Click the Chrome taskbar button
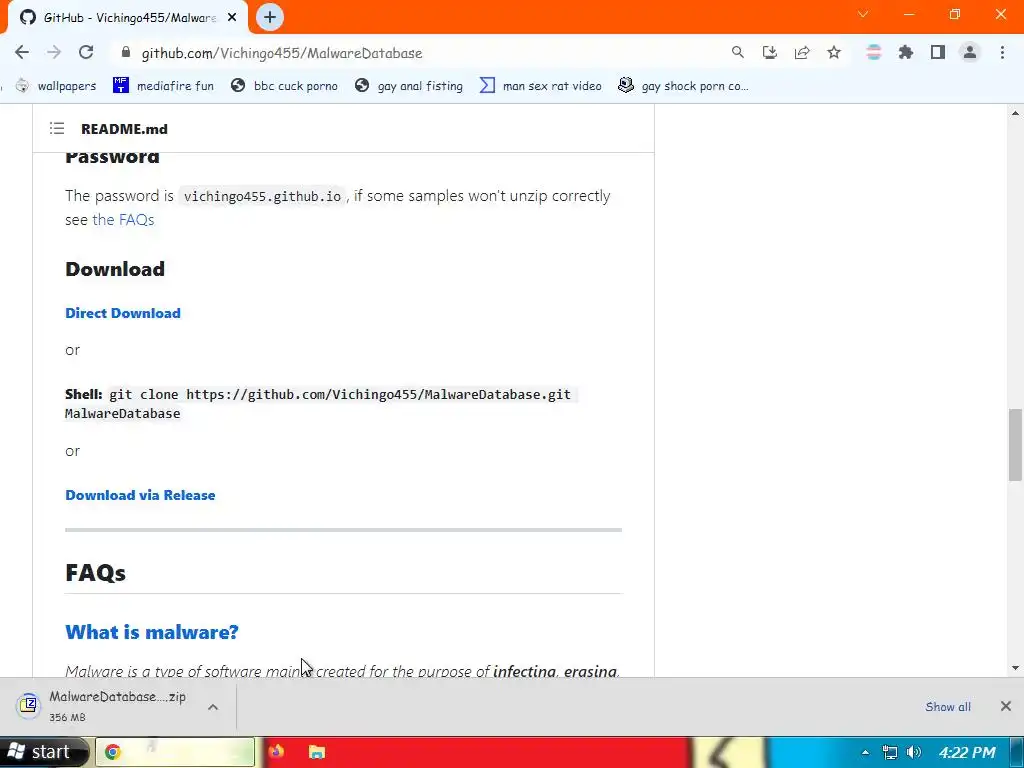This screenshot has height=768, width=1024. tap(175, 752)
